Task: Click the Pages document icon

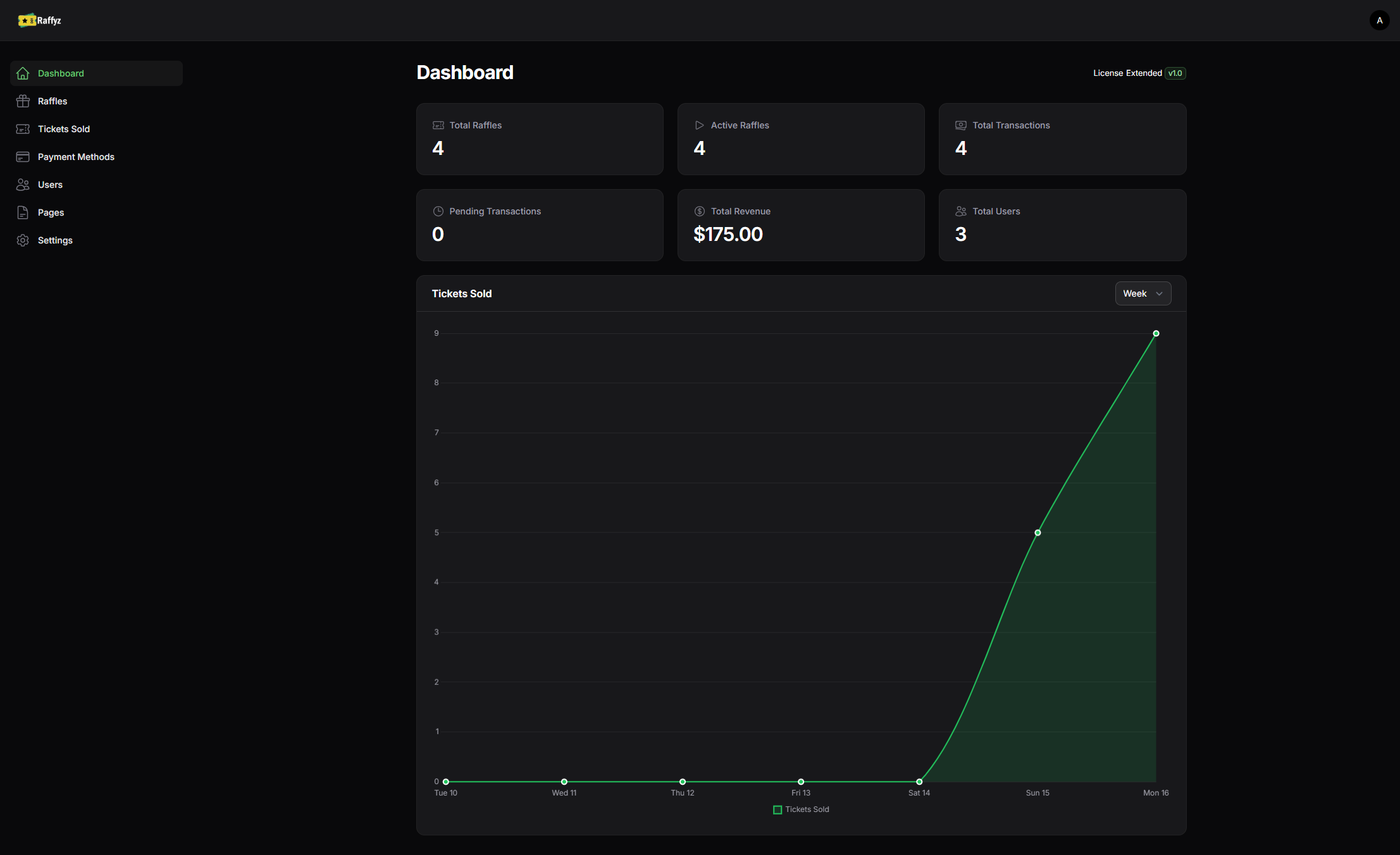Action: tap(23, 212)
